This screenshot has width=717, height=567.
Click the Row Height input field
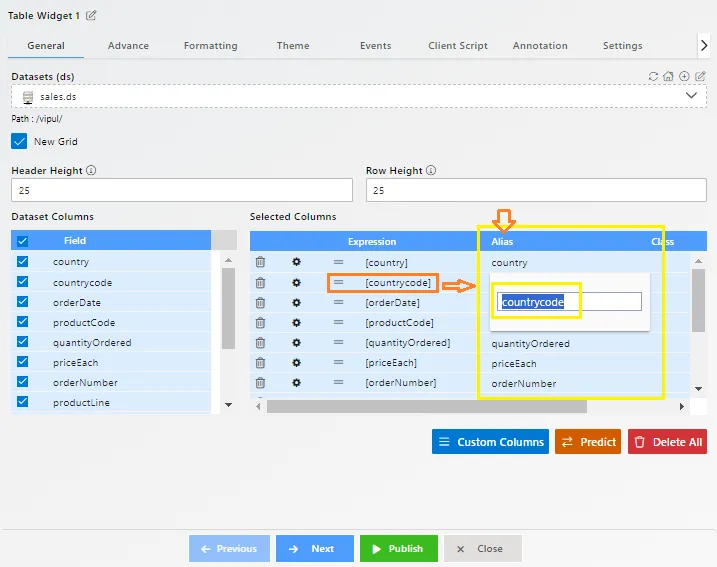(x=536, y=190)
